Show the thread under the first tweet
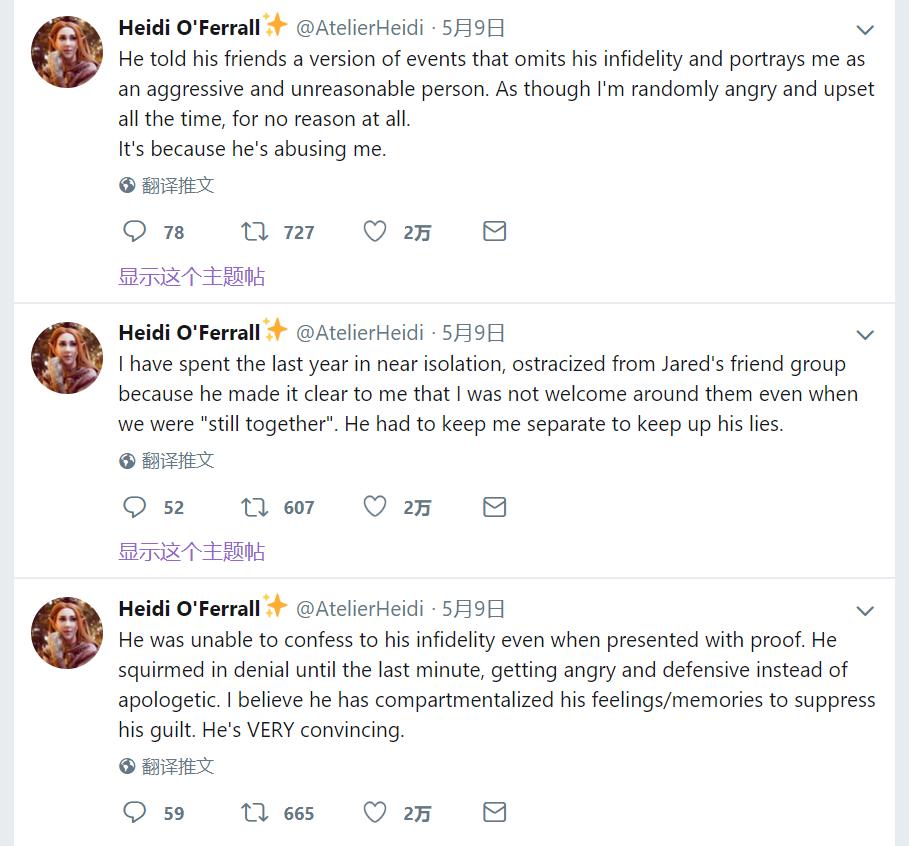Screen dimensions: 909x846 click(x=191, y=277)
